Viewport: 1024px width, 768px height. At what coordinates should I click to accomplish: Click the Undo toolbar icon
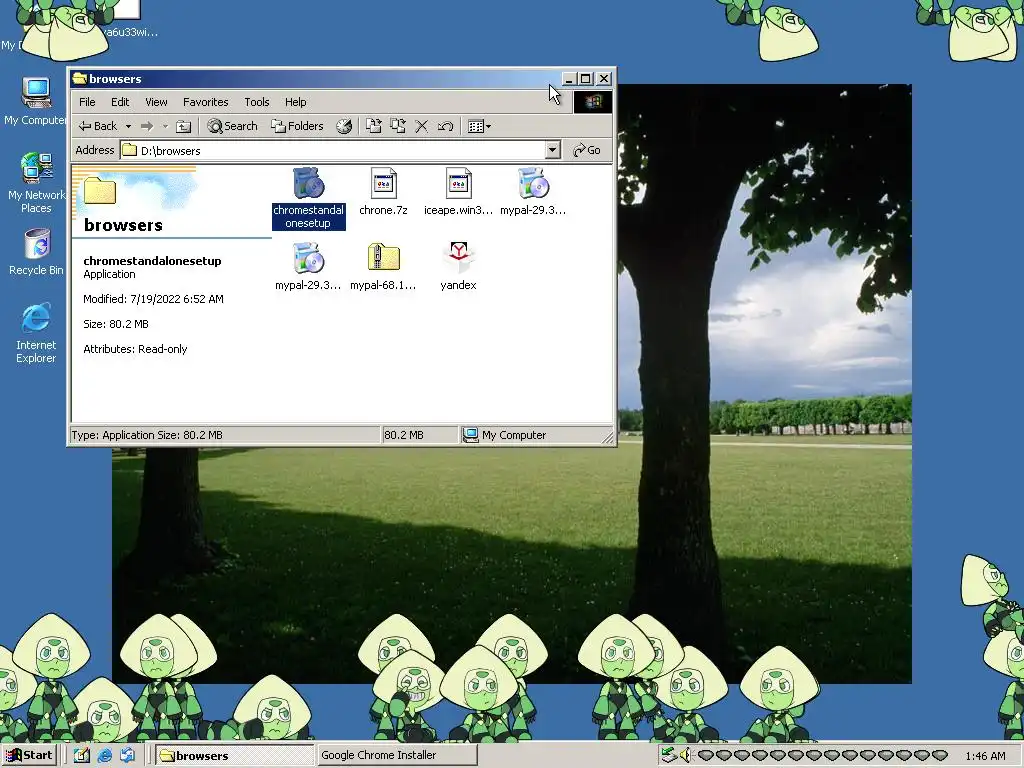[x=445, y=126]
